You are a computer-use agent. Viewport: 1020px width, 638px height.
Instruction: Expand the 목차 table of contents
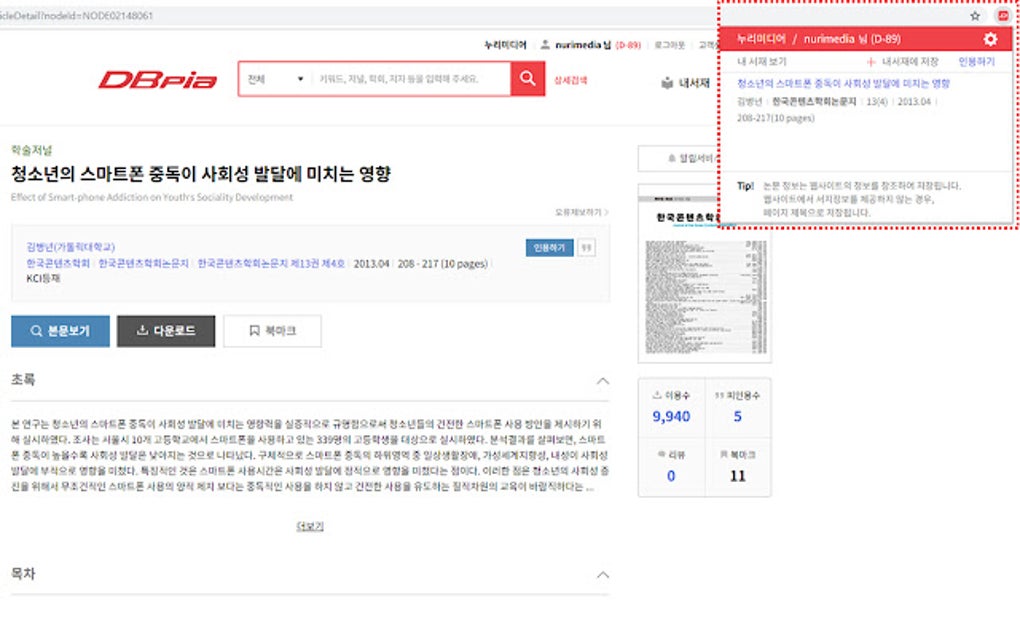(x=602, y=574)
